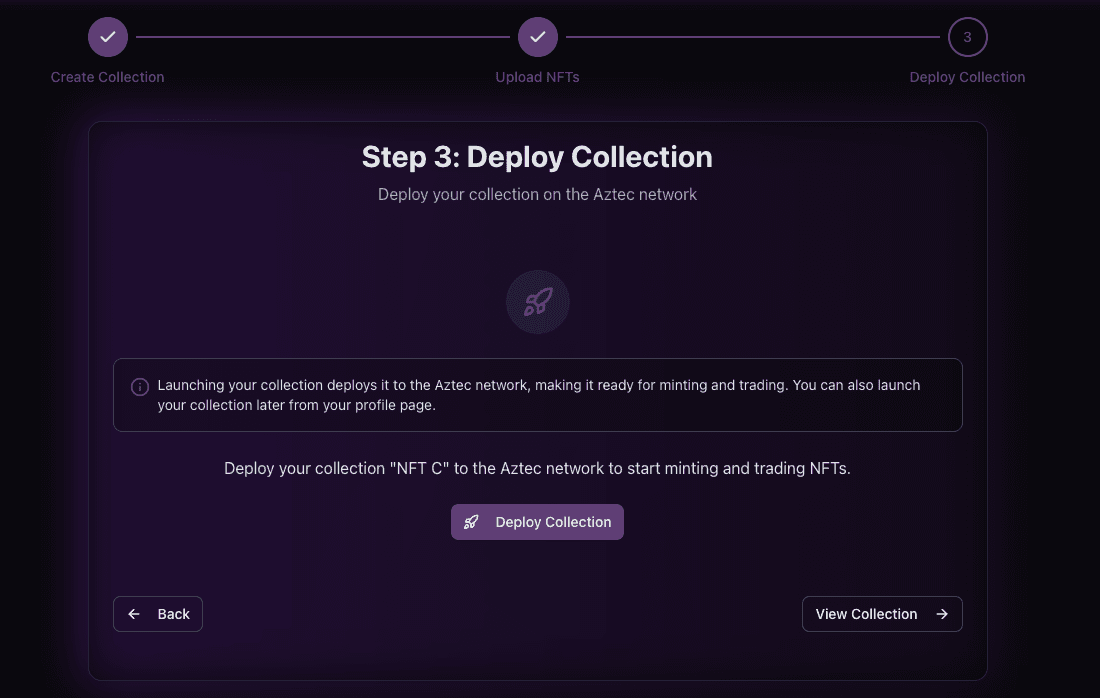Select the Create Collection step label

[x=107, y=77]
